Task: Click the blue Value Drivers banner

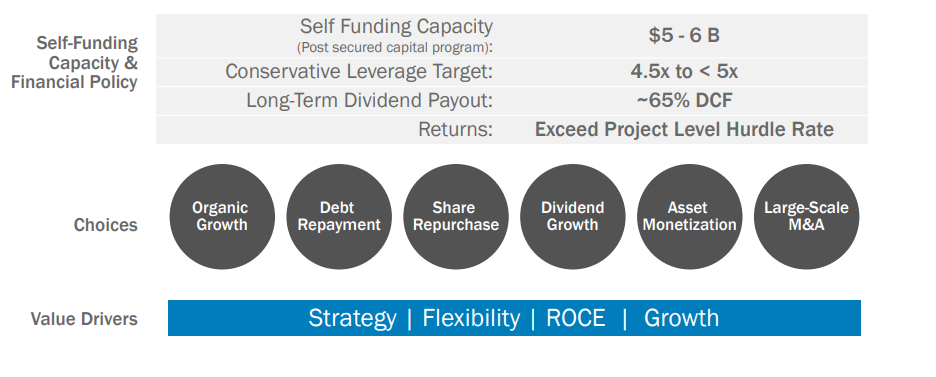Action: point(514,318)
